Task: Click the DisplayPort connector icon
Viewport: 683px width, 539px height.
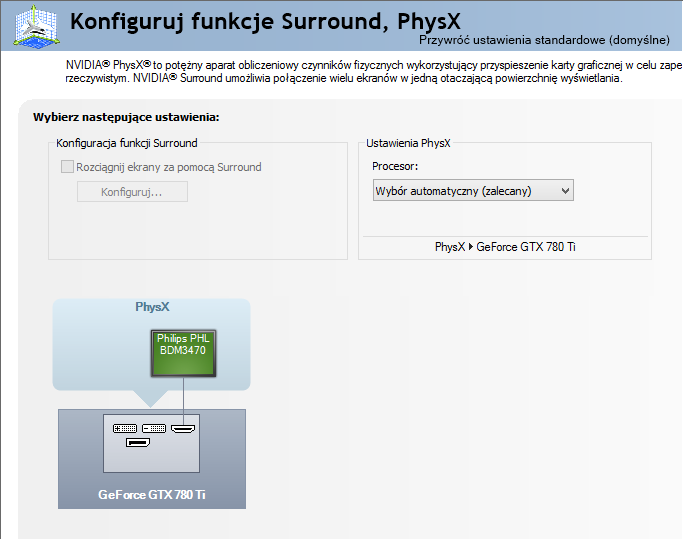Action: pos(138,443)
